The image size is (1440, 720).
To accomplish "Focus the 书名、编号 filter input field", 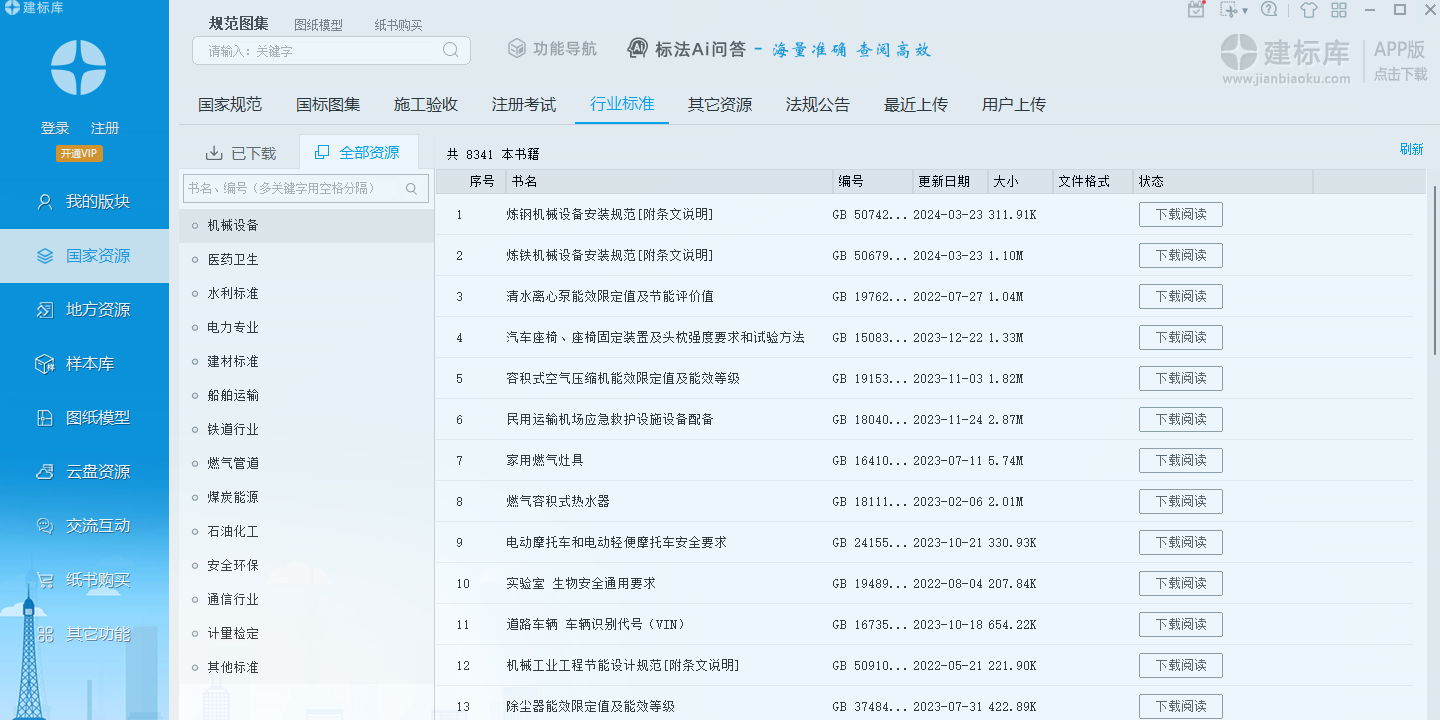I will [x=294, y=188].
